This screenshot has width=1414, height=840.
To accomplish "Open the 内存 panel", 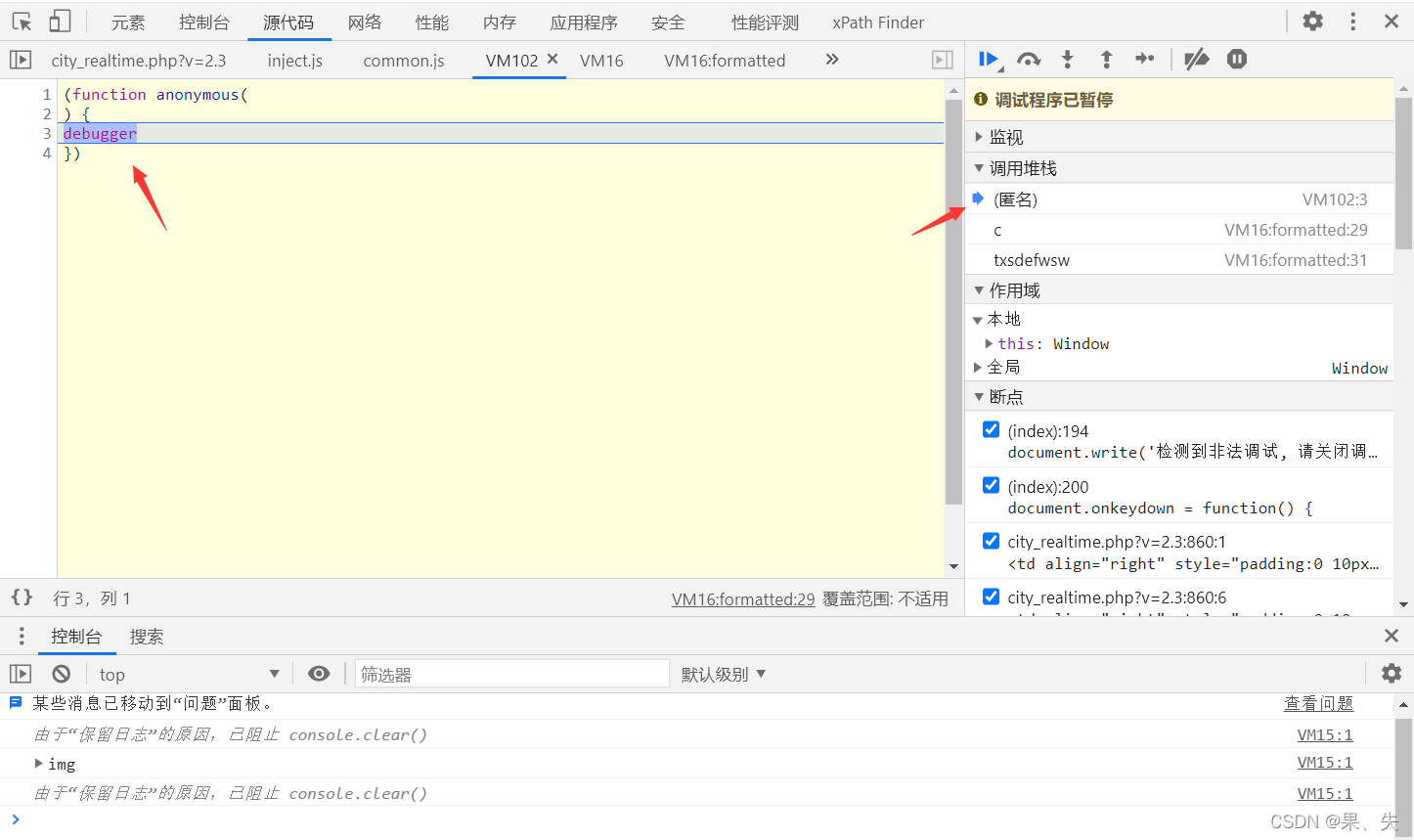I will (x=500, y=22).
